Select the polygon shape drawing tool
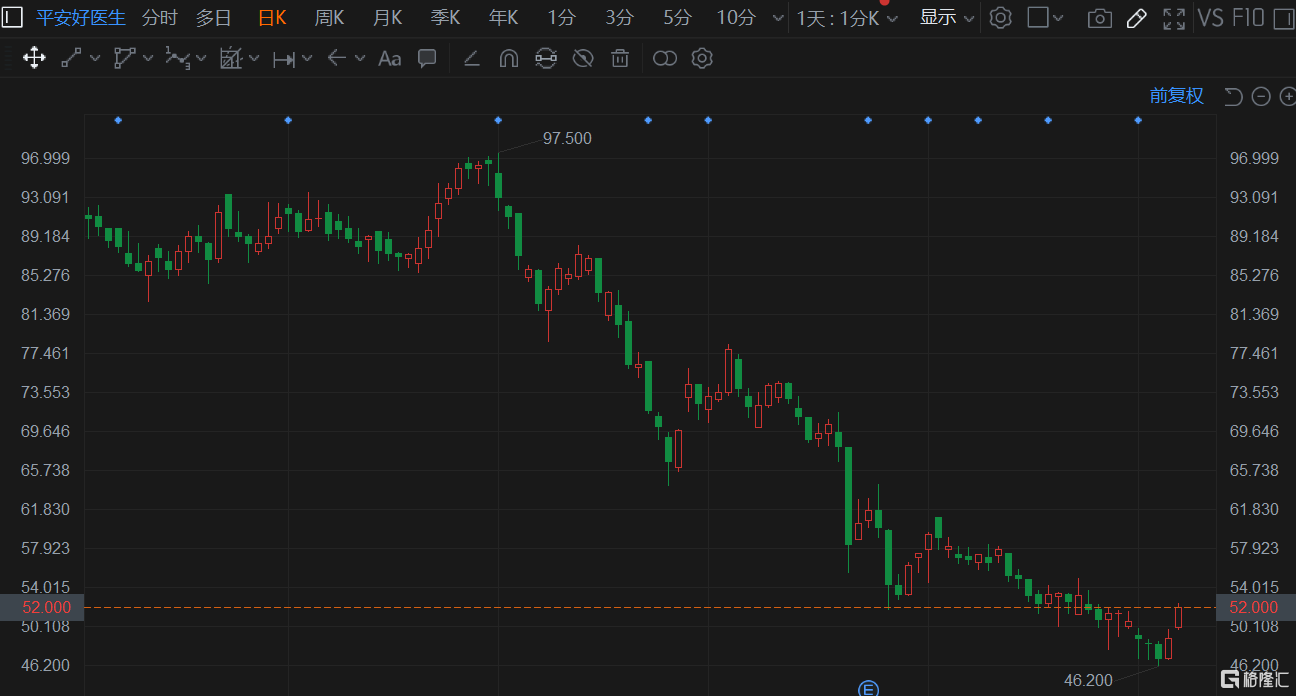This screenshot has height=696, width=1296. 124,58
